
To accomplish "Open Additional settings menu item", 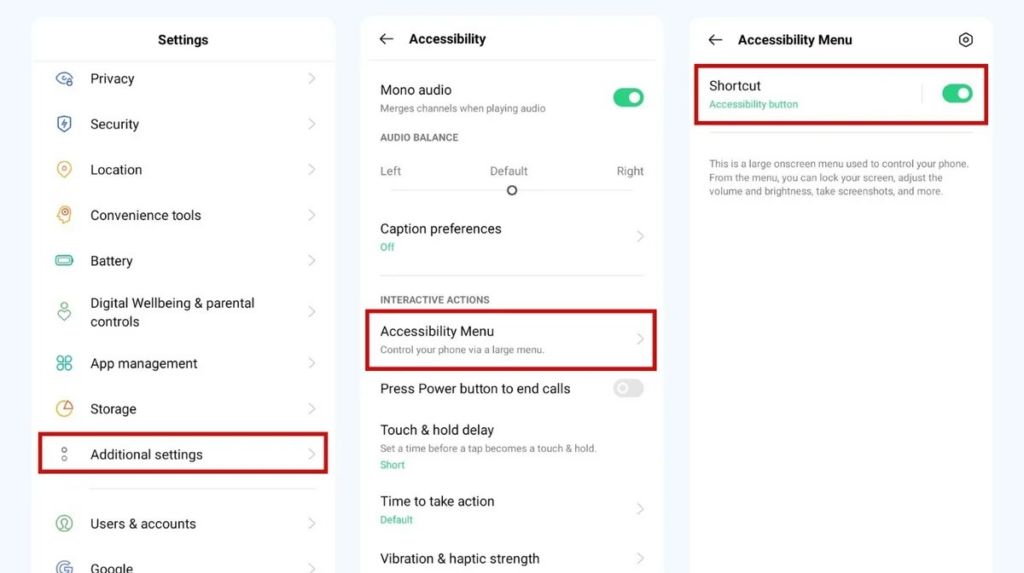I will [x=183, y=453].
